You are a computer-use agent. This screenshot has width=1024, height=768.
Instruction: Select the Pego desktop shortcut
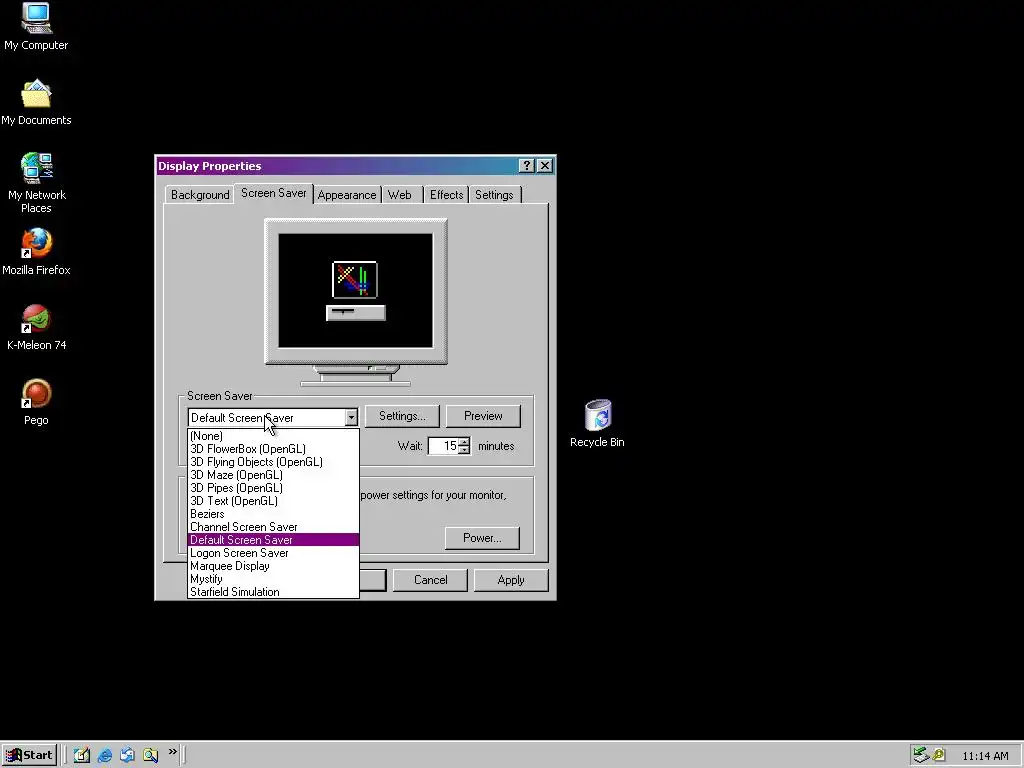[36, 402]
